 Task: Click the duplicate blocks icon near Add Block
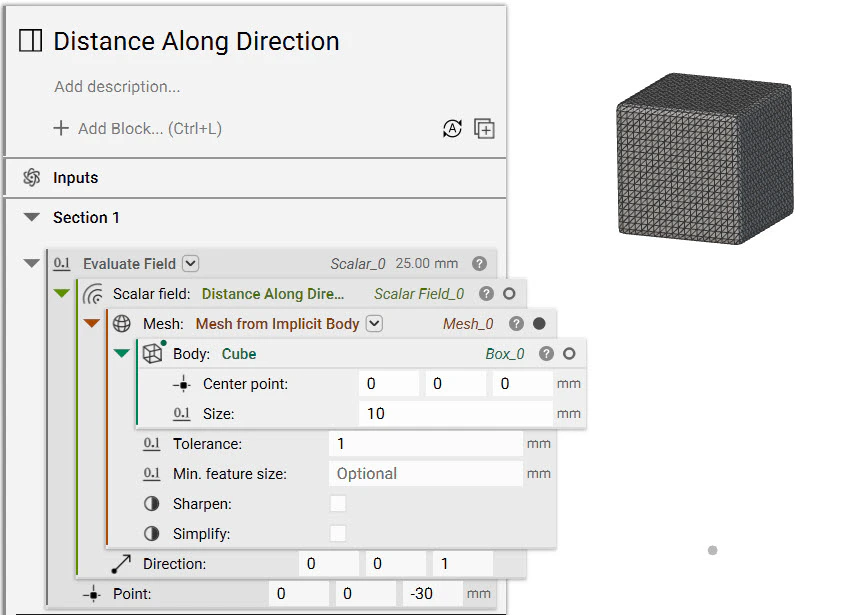point(485,129)
